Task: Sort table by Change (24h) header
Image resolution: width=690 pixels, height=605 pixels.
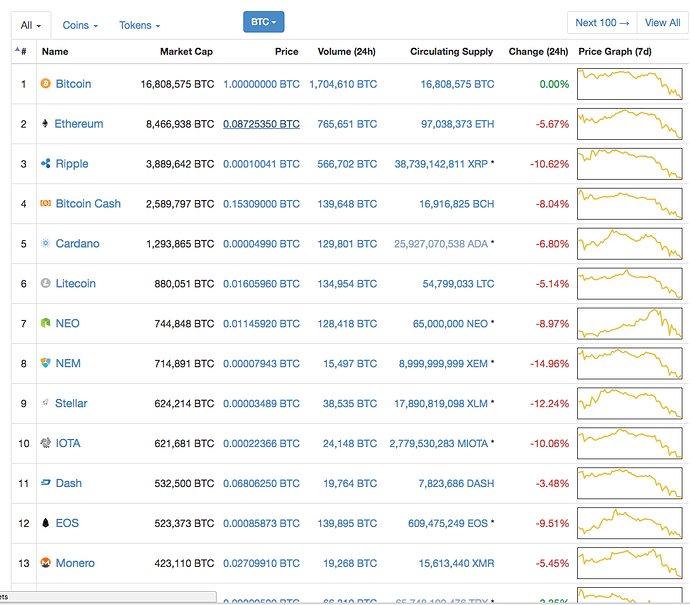Action: click(x=538, y=51)
